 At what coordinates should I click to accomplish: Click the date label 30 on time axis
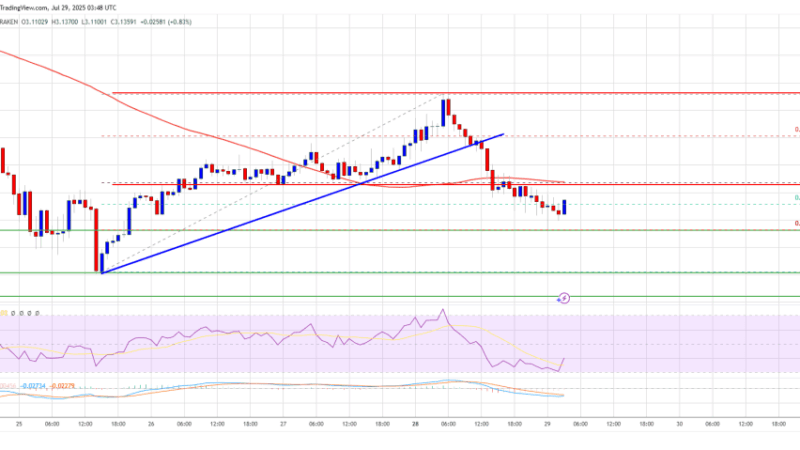680,424
